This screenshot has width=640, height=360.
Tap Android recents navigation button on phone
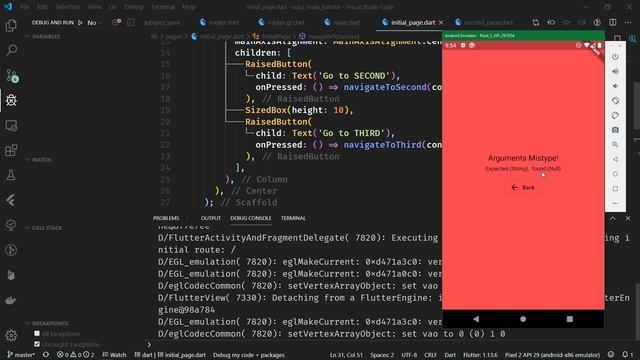tap(570, 319)
